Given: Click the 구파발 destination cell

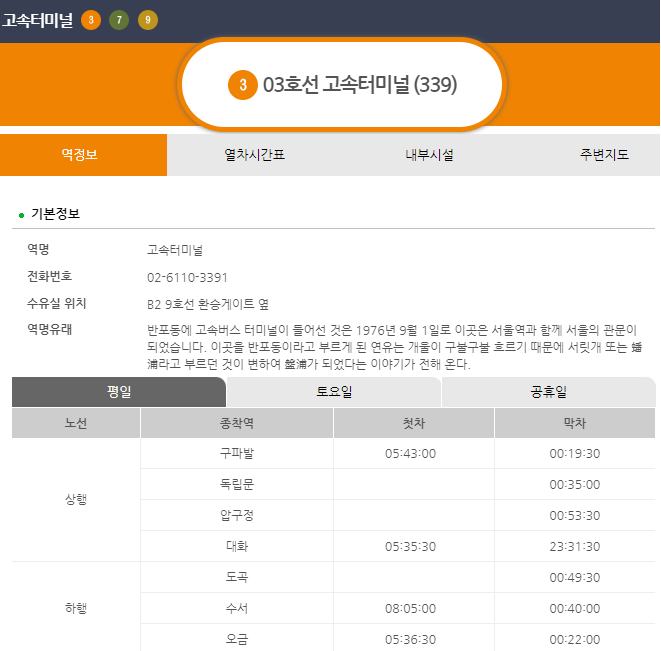Looking at the screenshot, I should [237, 453].
